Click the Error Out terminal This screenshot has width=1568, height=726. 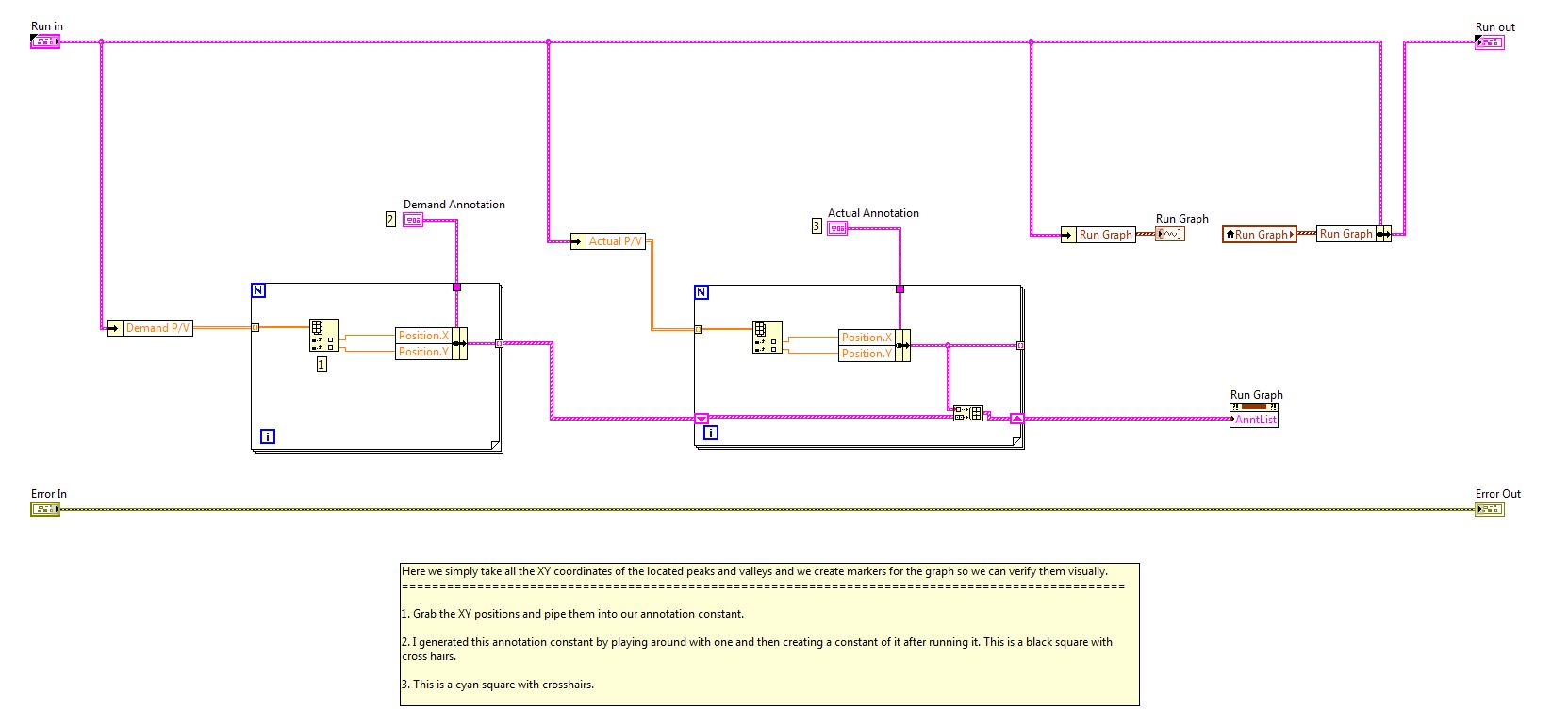point(1490,509)
